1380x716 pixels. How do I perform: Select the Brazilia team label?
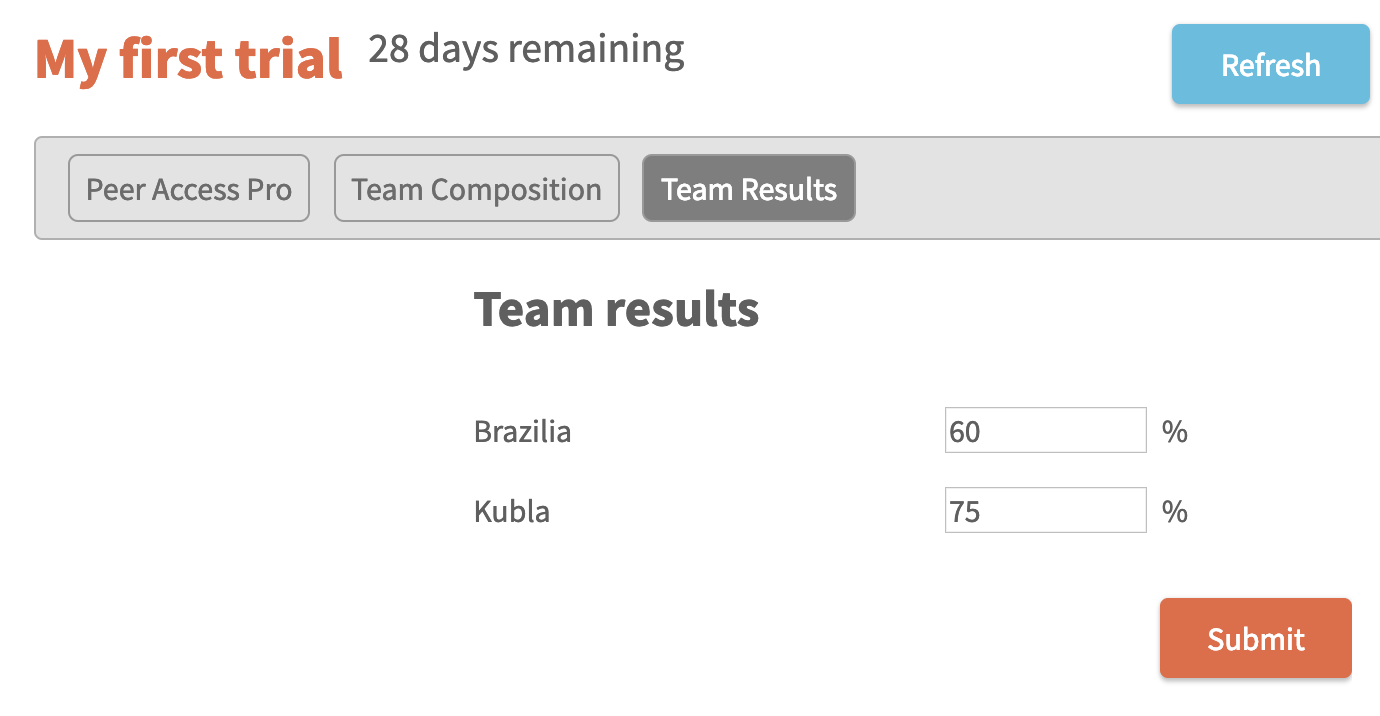click(523, 432)
